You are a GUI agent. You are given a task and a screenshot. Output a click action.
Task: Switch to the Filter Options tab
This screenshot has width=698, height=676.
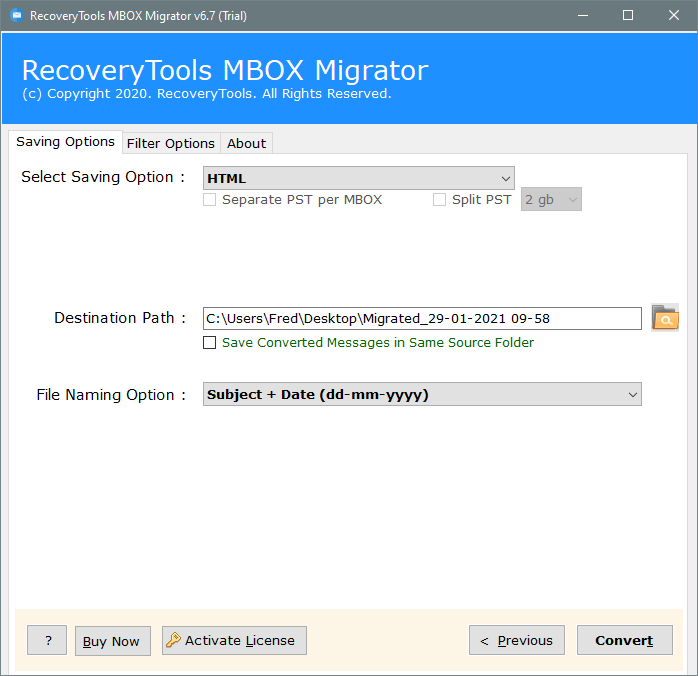point(171,143)
